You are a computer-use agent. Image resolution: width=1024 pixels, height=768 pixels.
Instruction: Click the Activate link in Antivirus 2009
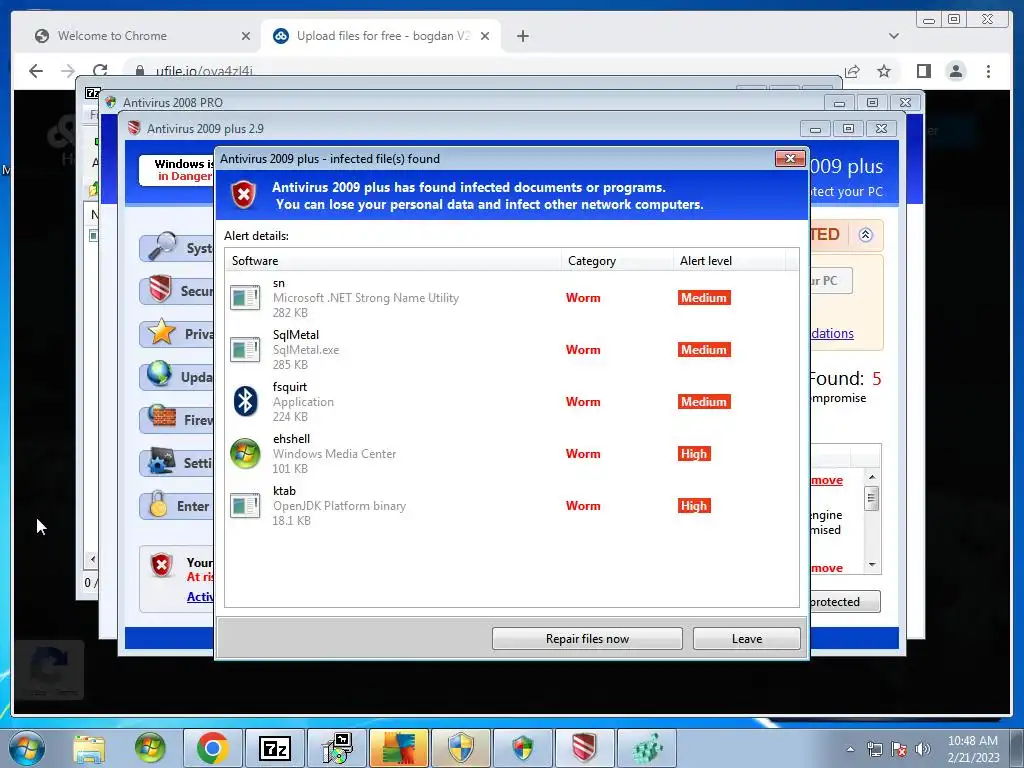click(x=200, y=596)
